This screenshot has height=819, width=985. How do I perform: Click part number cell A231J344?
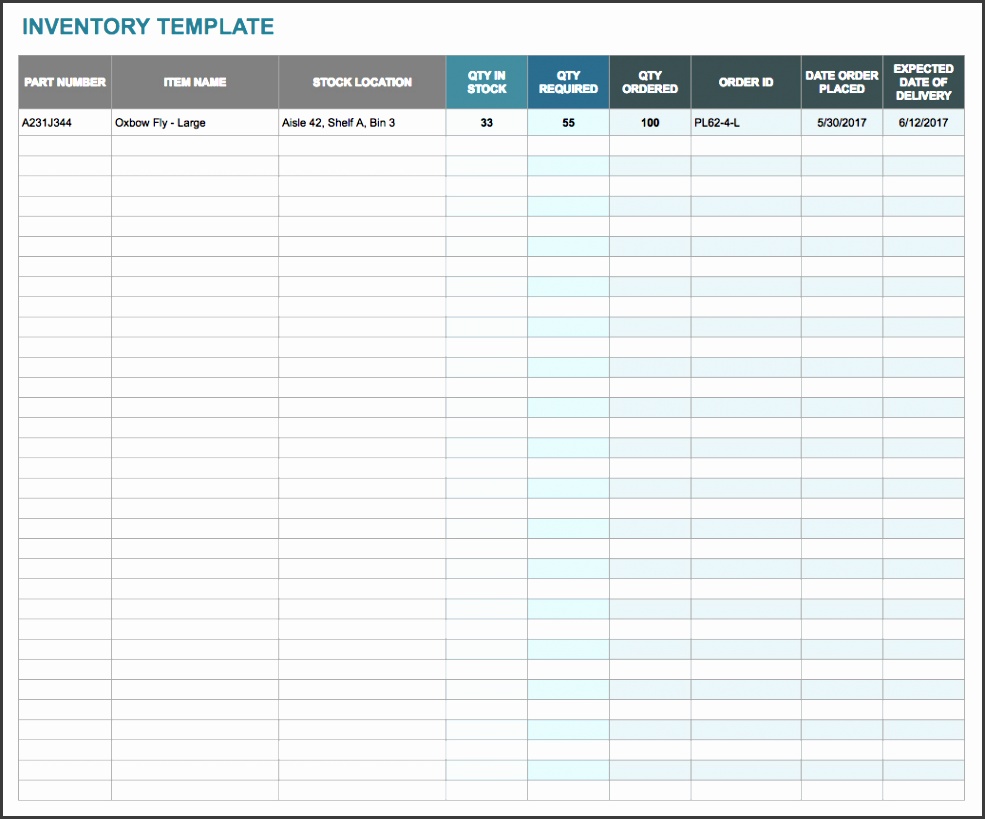[x=65, y=122]
